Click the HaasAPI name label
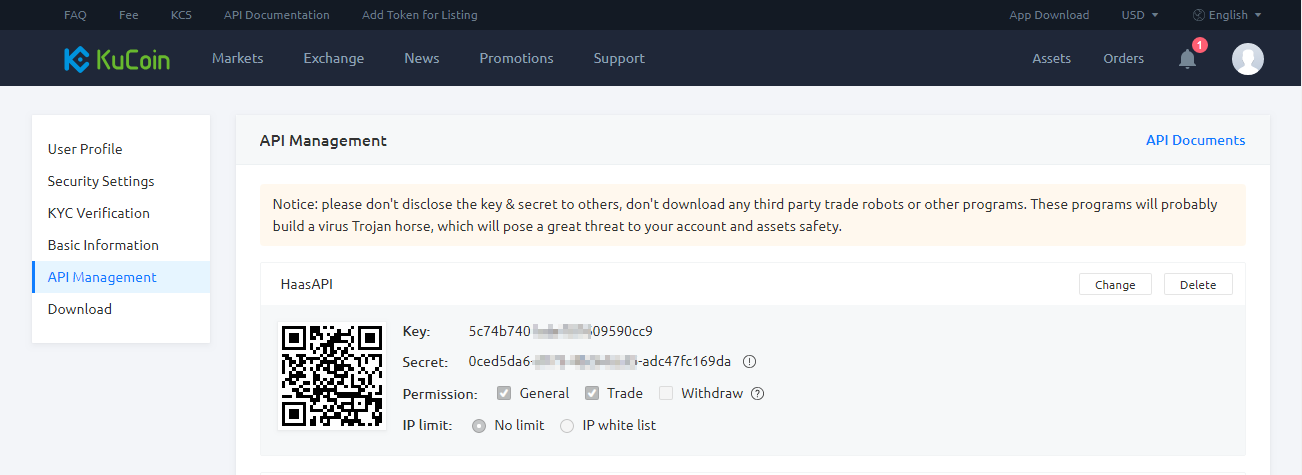Image resolution: width=1302 pixels, height=475 pixels. tap(306, 284)
